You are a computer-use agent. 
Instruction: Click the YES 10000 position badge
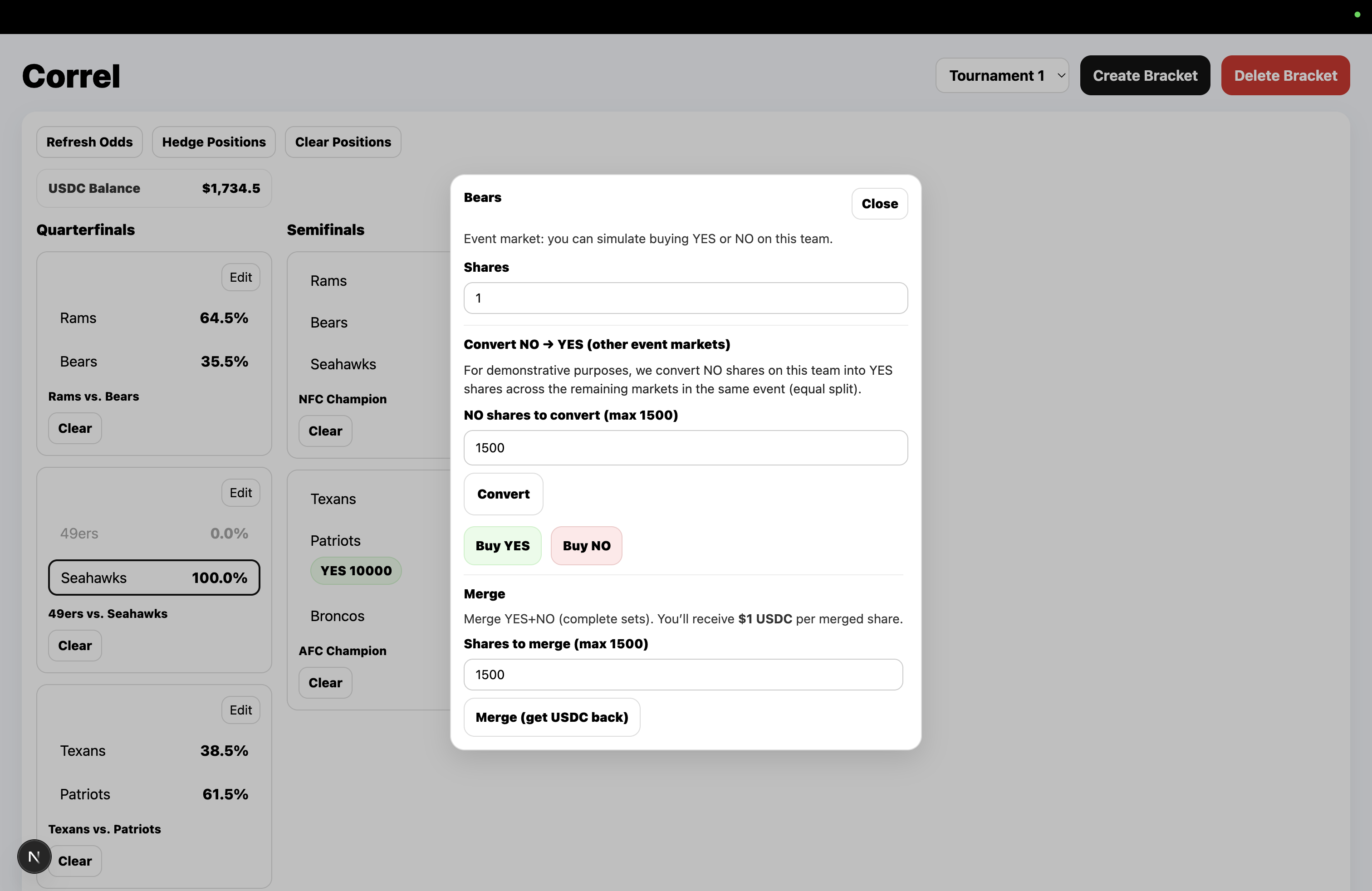356,571
